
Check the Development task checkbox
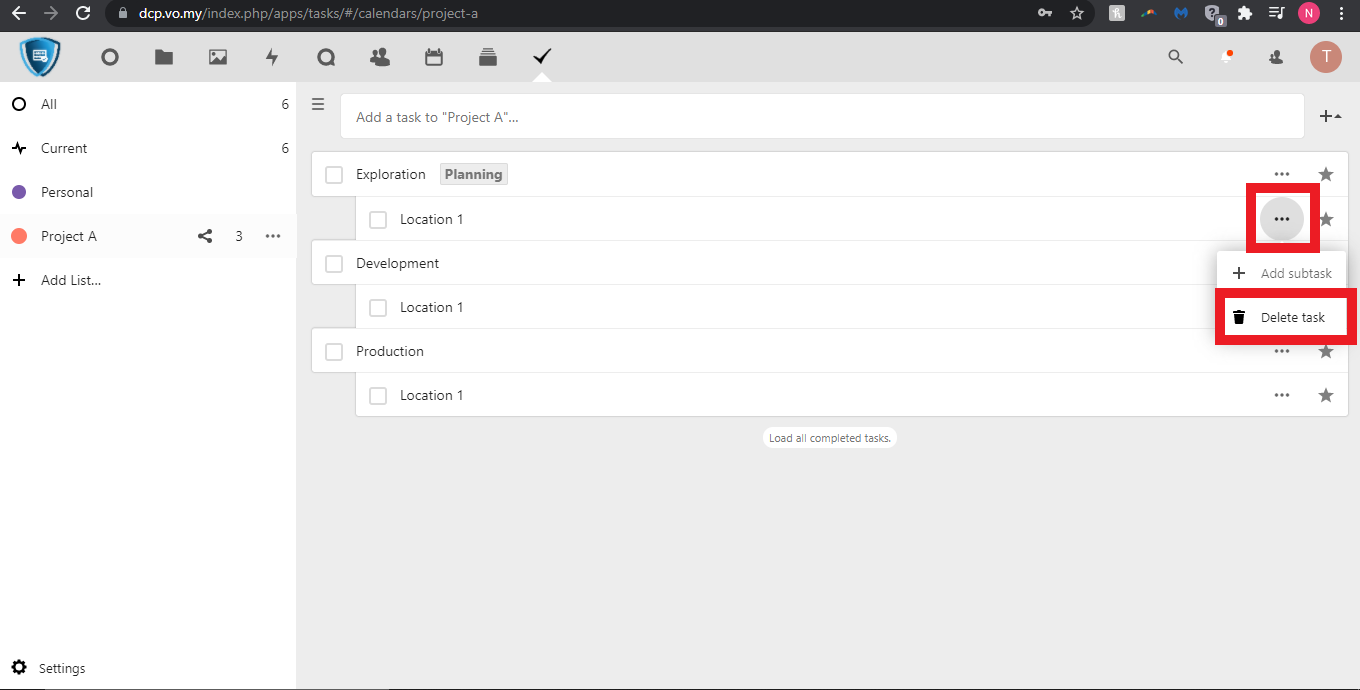tap(334, 264)
